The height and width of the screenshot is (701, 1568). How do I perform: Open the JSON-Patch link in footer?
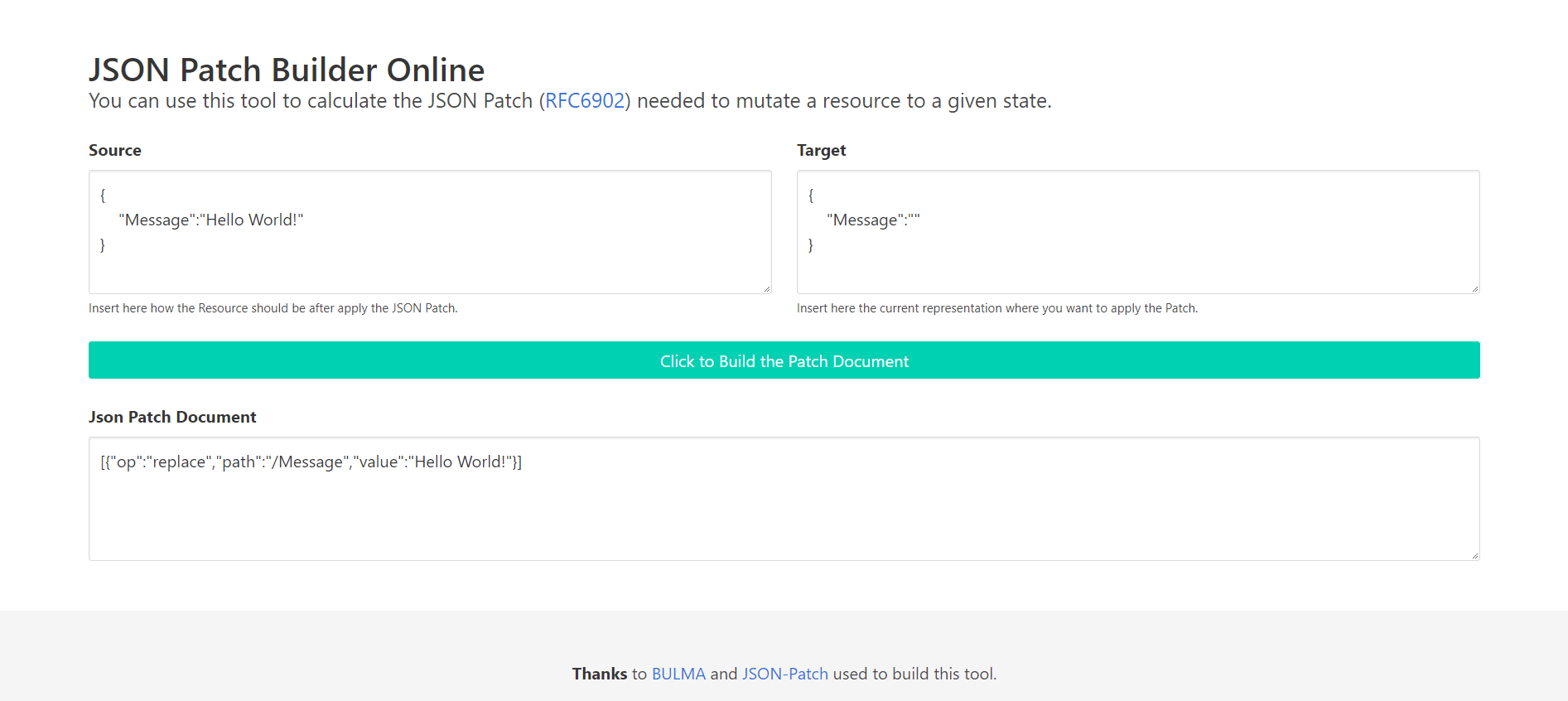click(x=784, y=674)
